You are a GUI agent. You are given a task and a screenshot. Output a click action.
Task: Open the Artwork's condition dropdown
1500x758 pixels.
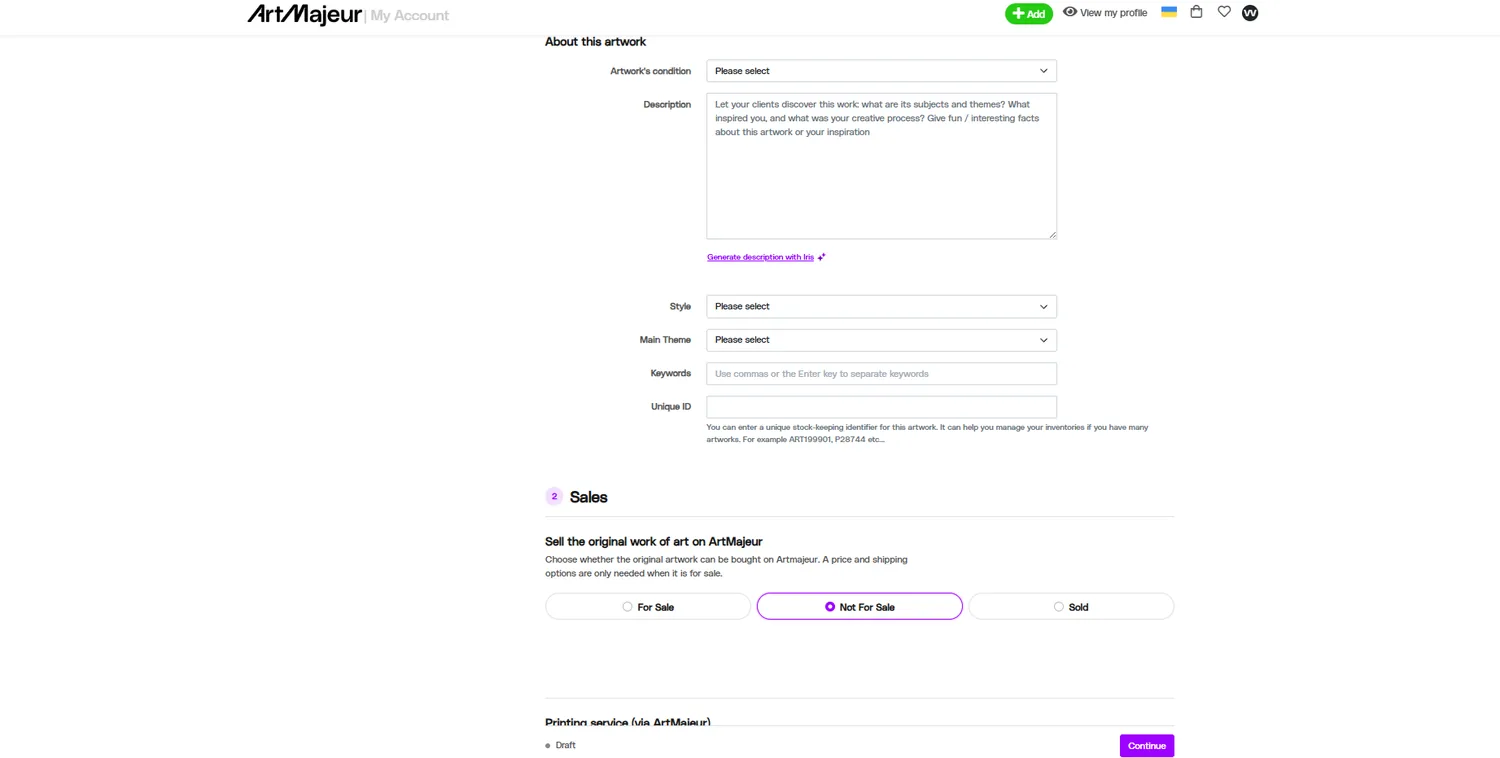[881, 71]
